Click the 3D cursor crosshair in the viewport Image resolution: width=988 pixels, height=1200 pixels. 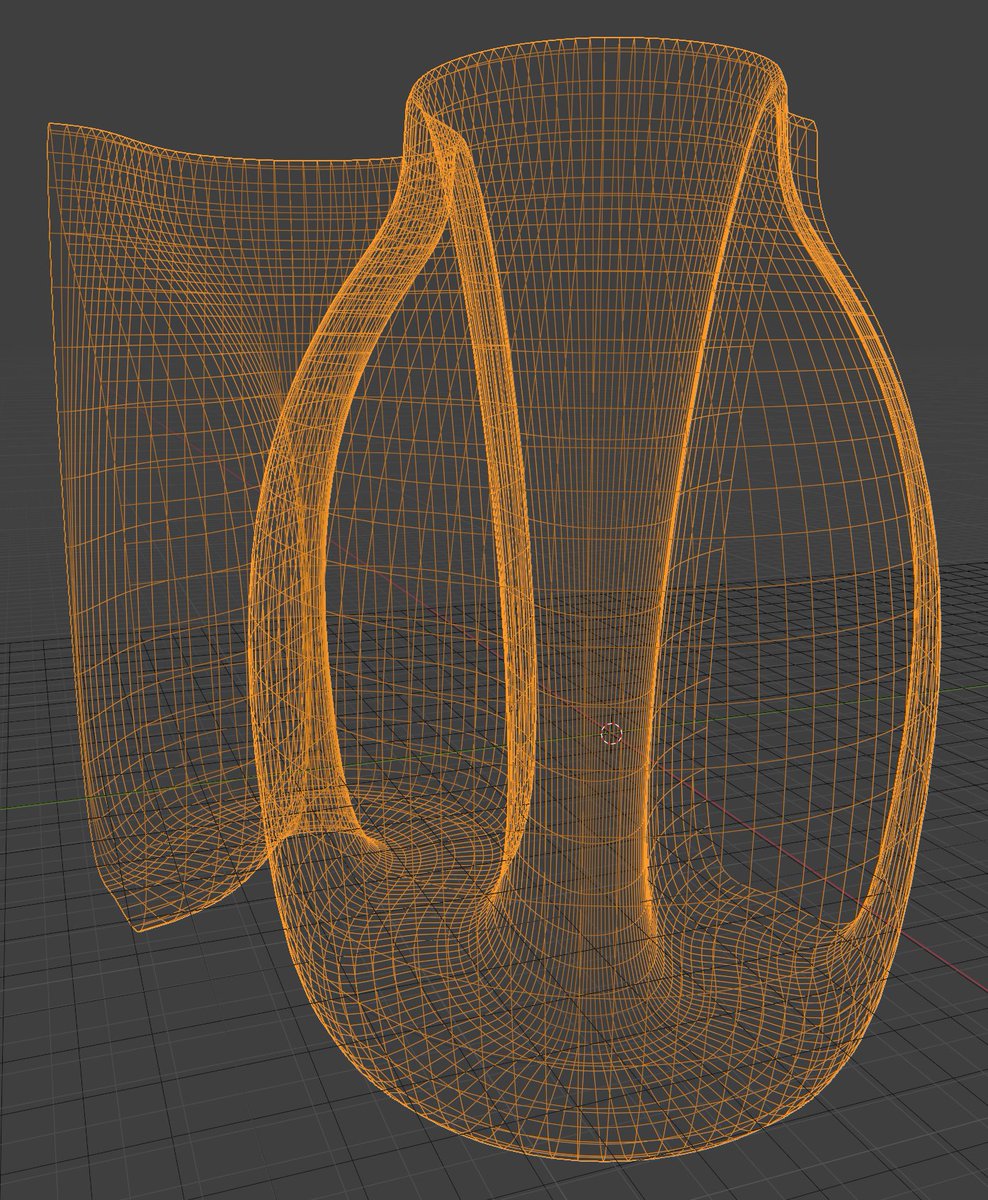(x=611, y=734)
